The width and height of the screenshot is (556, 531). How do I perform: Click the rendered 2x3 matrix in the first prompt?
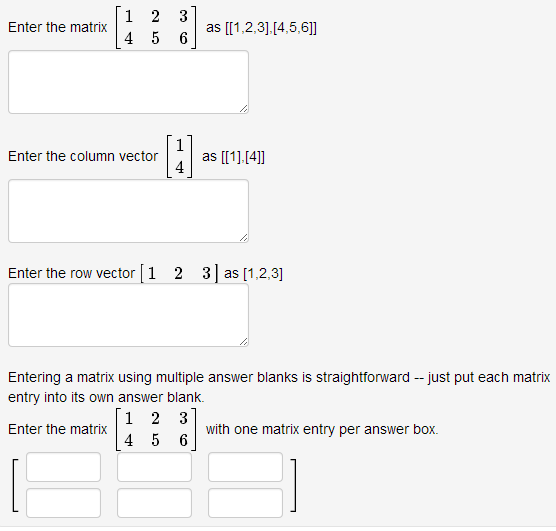click(156, 27)
